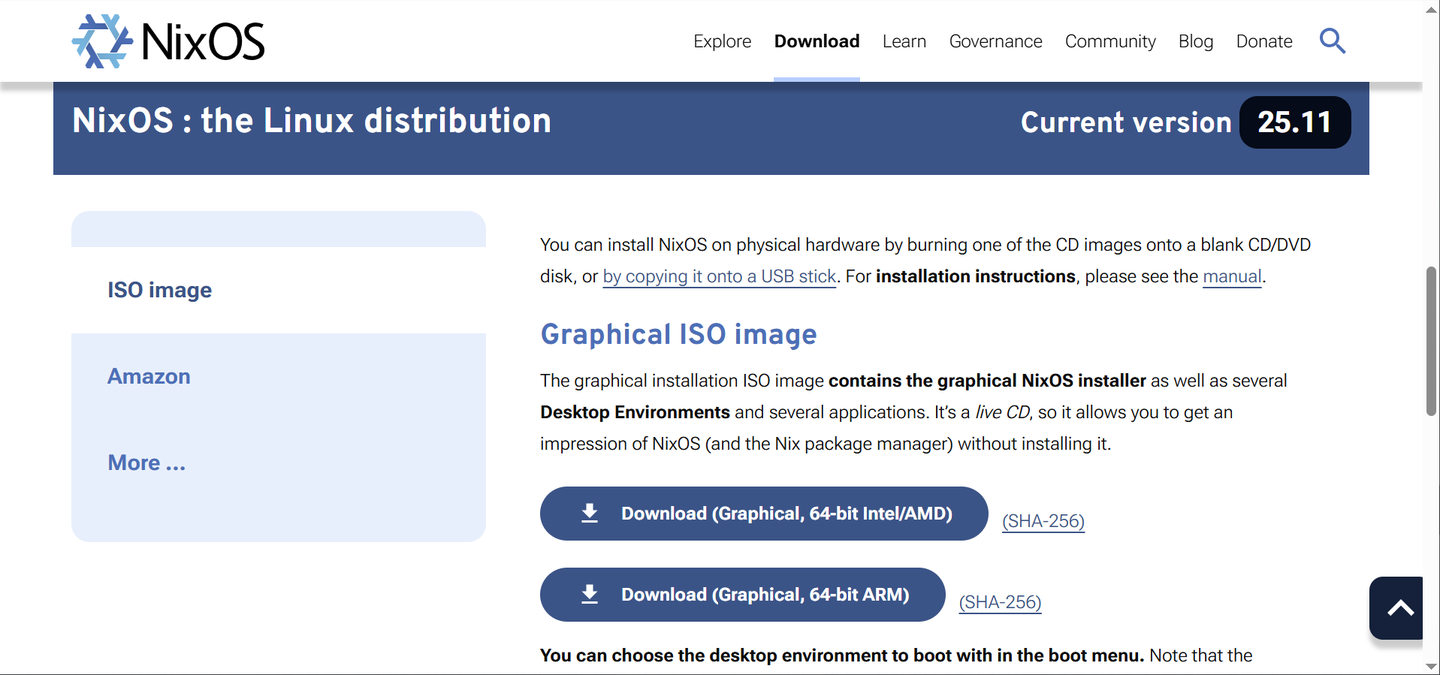Open the manual link
Image resolution: width=1440 pixels, height=675 pixels.
[x=1232, y=277]
